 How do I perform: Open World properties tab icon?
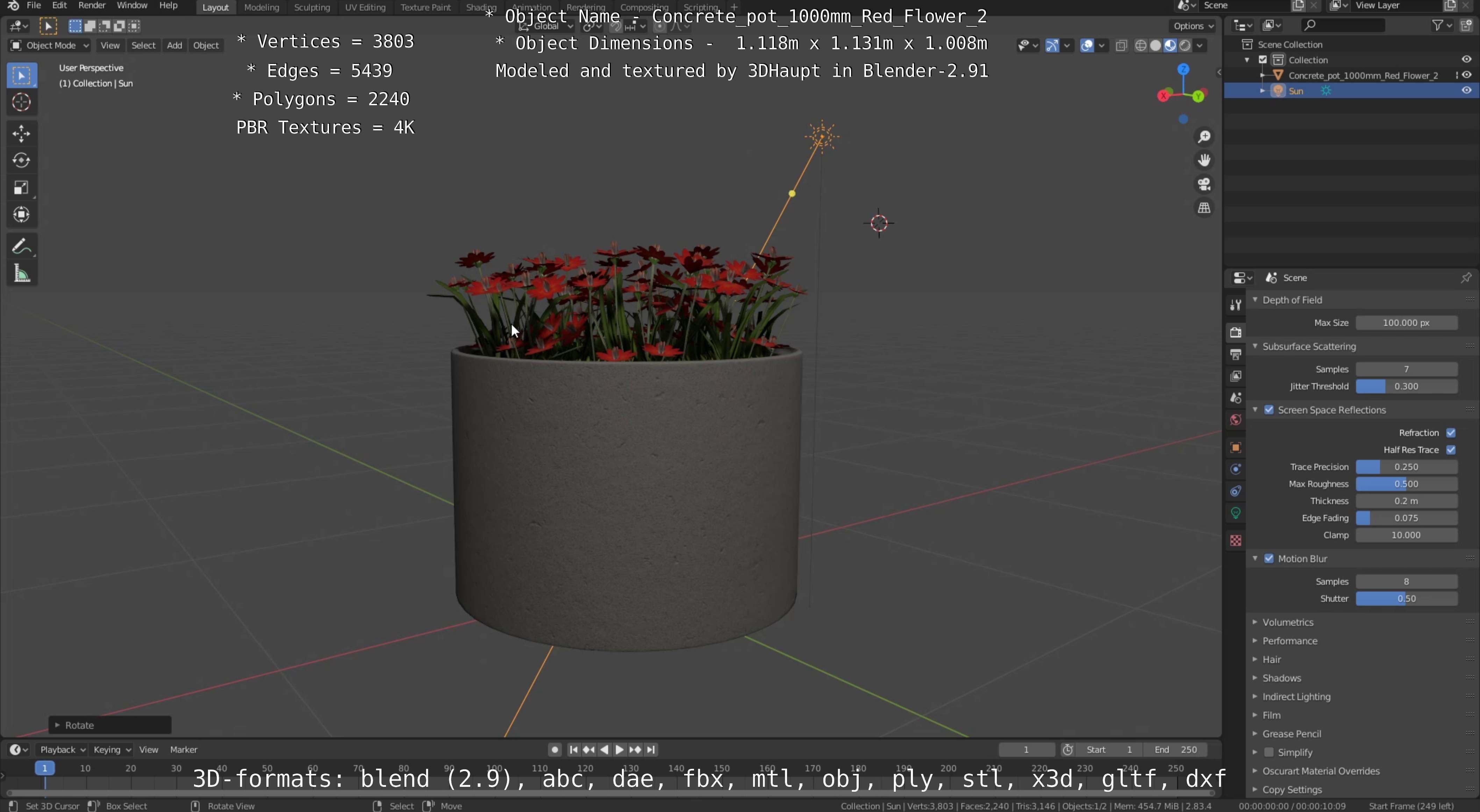point(1235,420)
